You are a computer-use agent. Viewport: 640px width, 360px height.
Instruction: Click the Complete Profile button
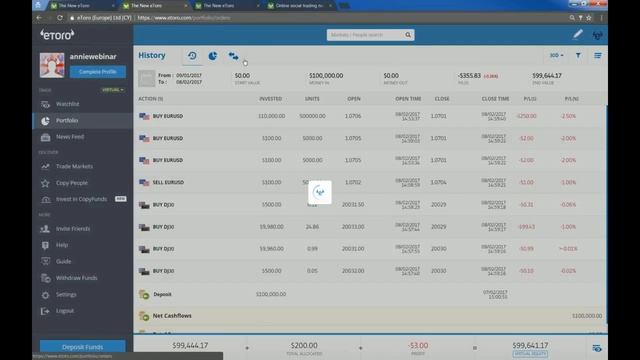(x=98, y=72)
